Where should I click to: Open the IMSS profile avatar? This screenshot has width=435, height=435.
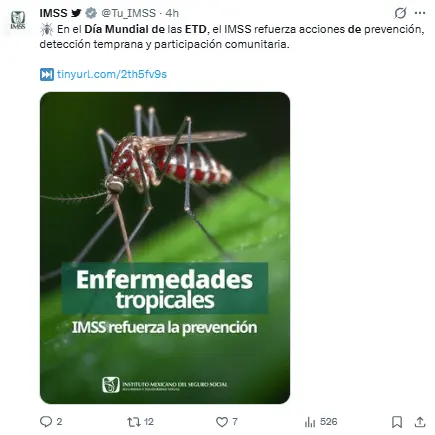(x=18, y=20)
